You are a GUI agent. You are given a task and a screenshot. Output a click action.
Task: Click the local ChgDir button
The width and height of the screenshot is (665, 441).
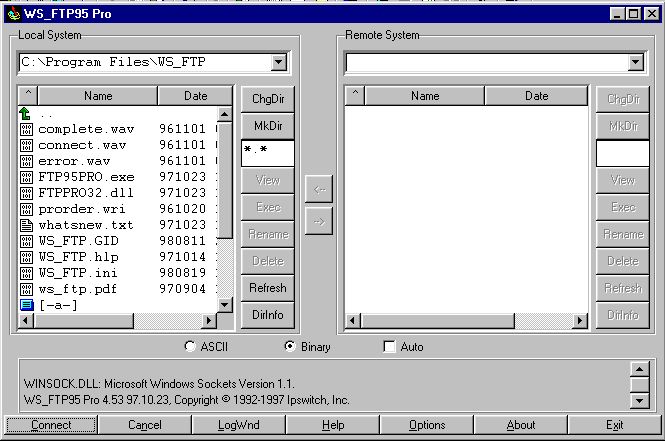pyautogui.click(x=268, y=99)
